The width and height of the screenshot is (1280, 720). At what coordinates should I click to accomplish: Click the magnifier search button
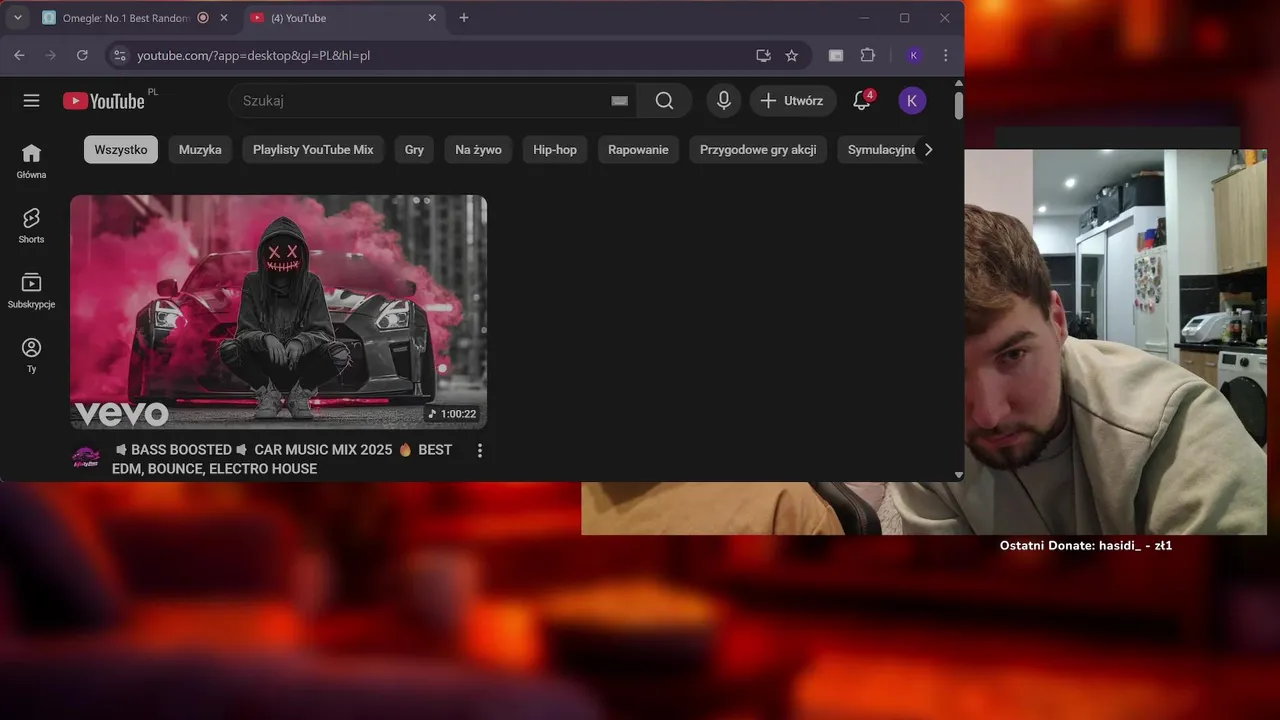(x=665, y=100)
